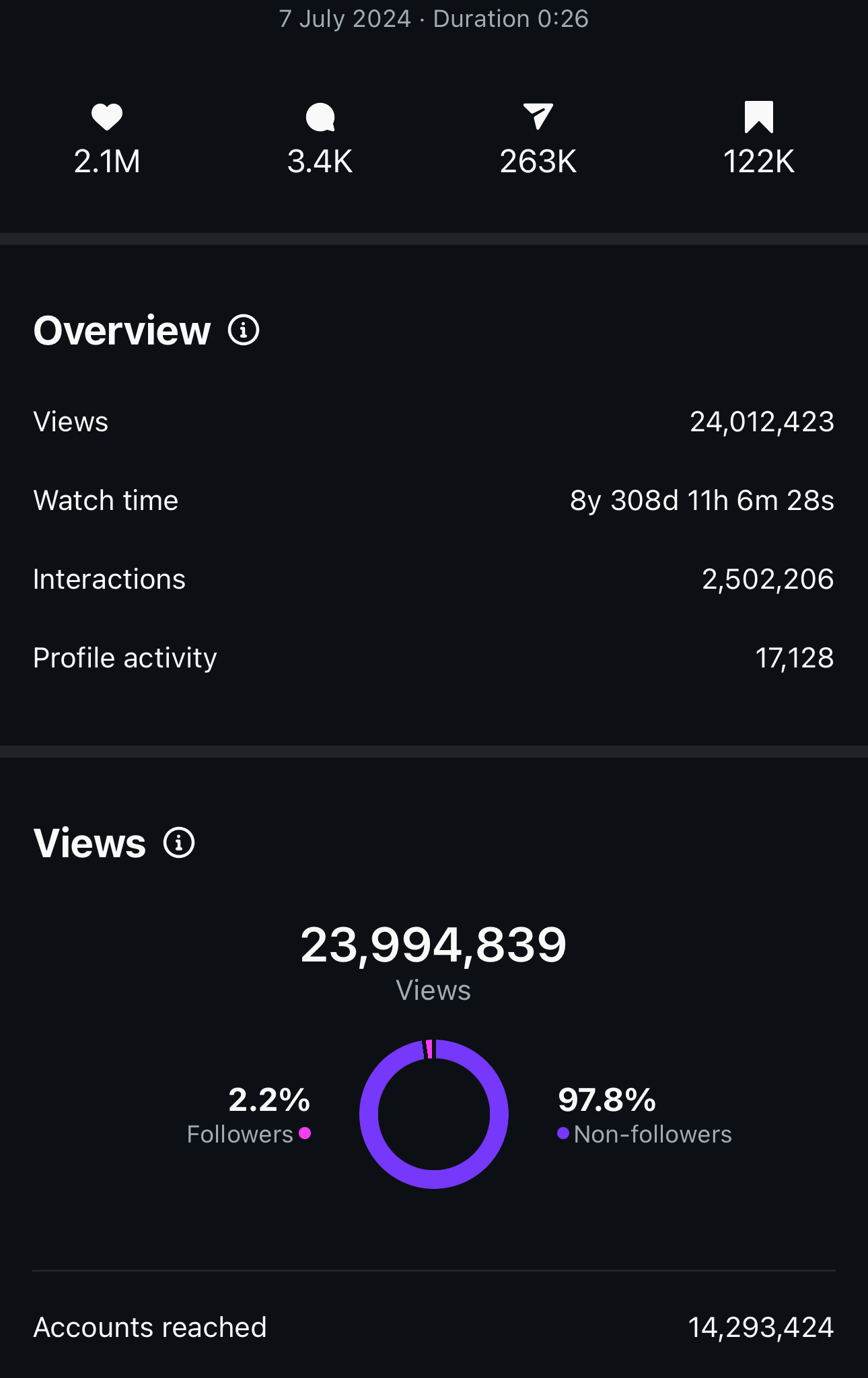Screen dimensions: 868x1378
Task: Click the 97.8% Non-followers percentage
Action: click(607, 1100)
